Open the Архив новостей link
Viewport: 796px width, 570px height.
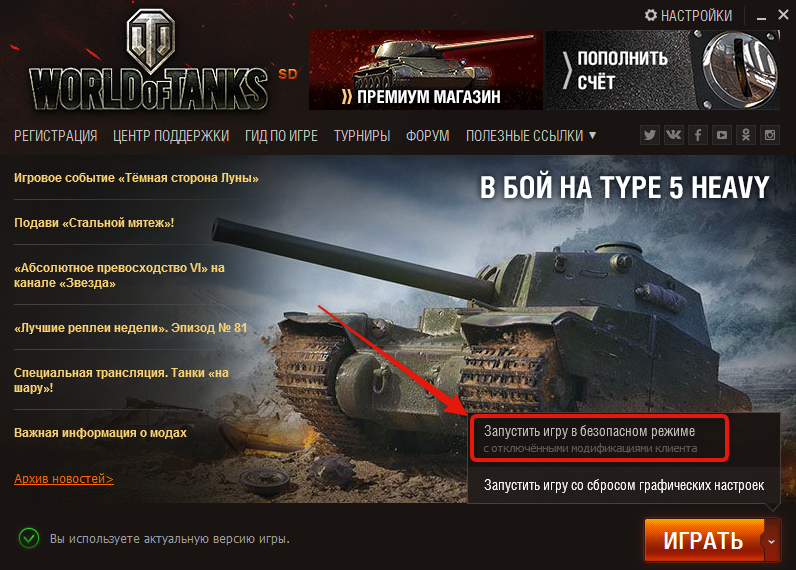(64, 479)
